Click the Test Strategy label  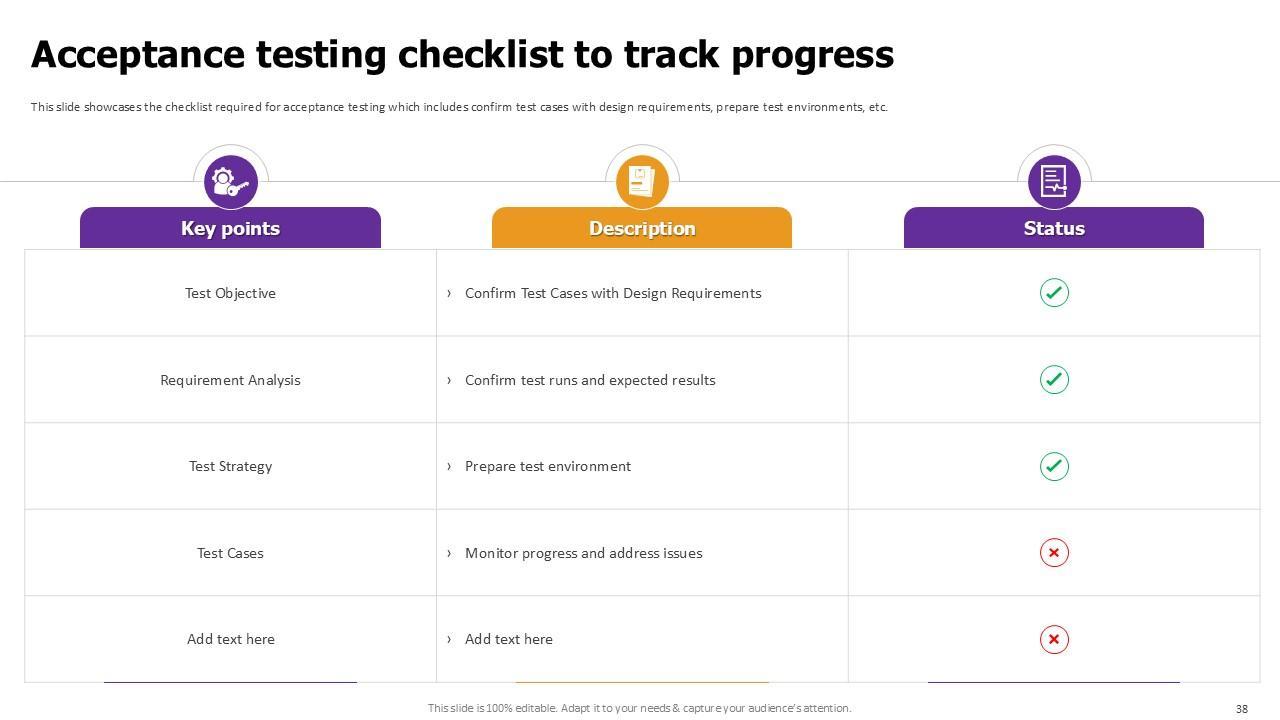pyautogui.click(x=230, y=466)
